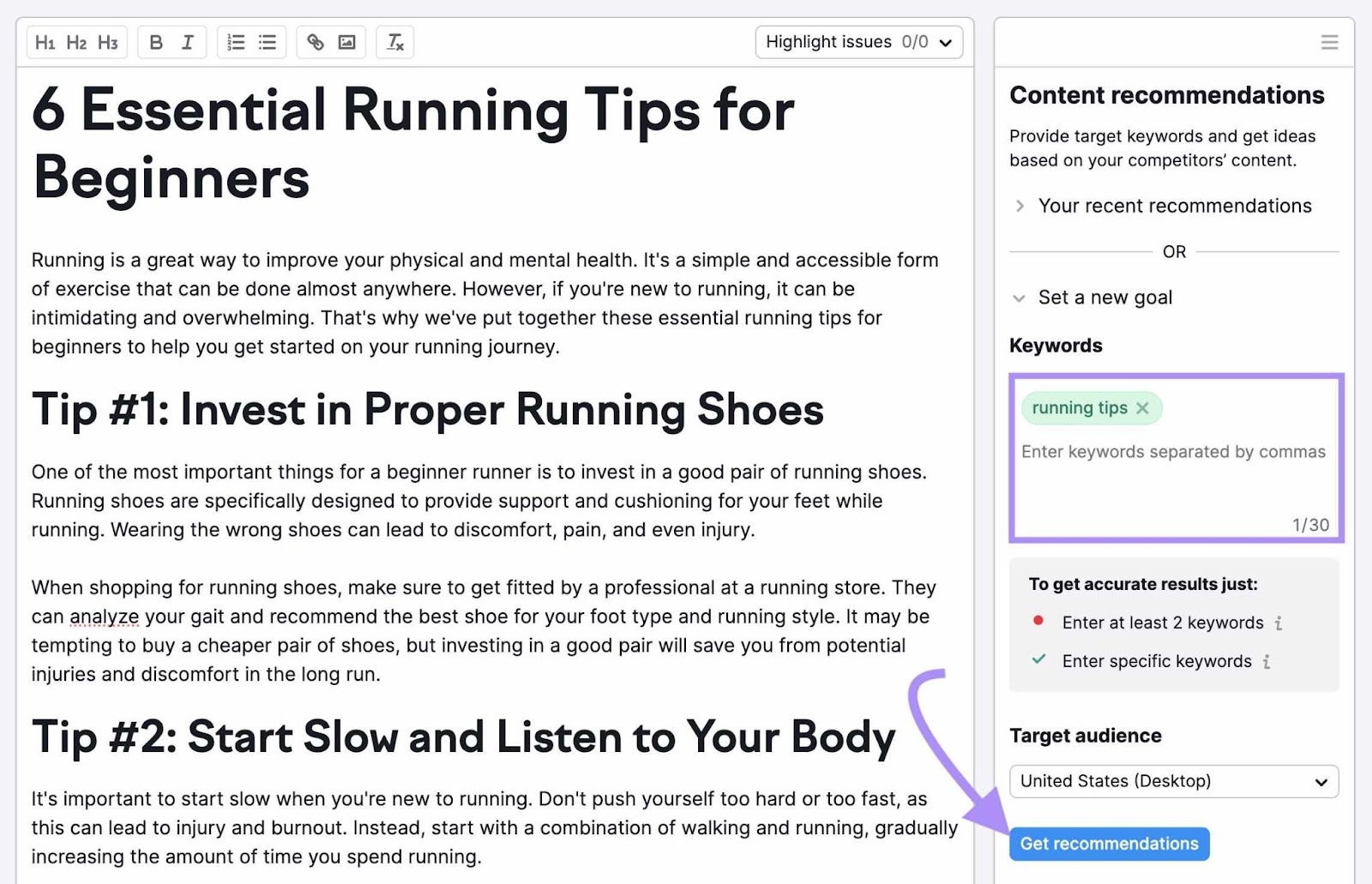
Task: View info about entering at least 2 keywords
Action: coord(1279,623)
